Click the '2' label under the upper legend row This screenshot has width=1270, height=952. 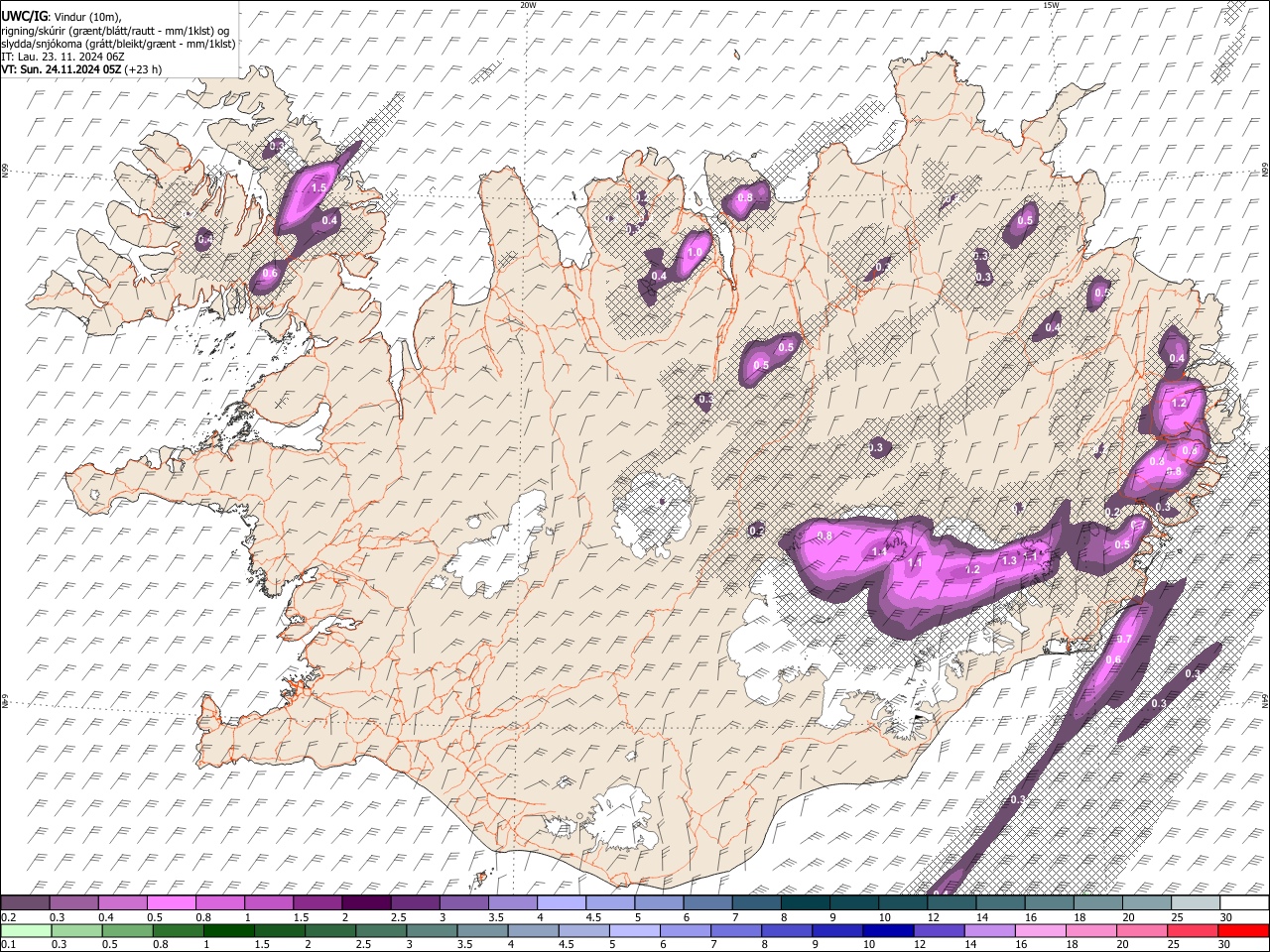coord(344,917)
